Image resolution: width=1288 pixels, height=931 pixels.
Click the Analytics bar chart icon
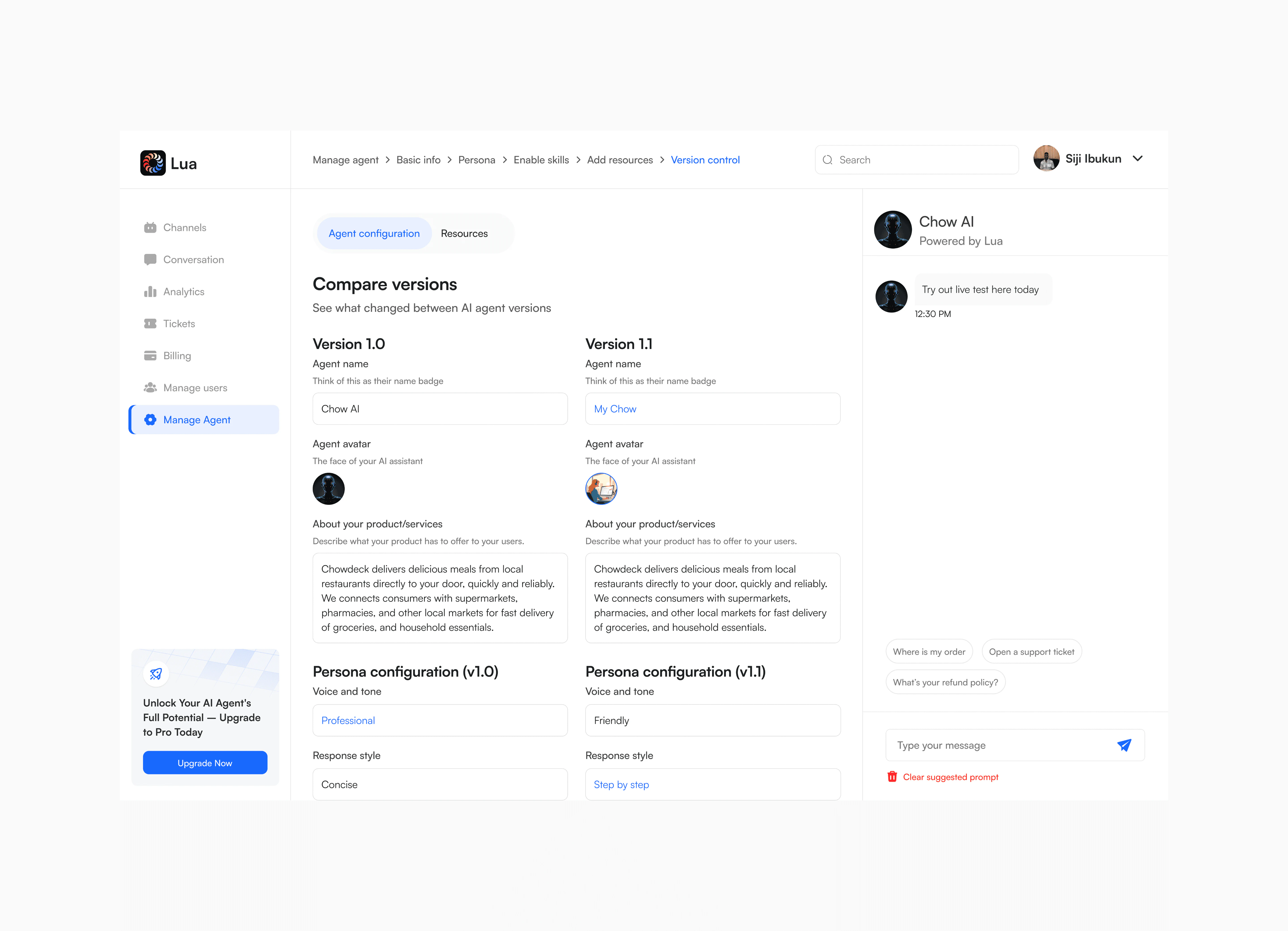click(150, 292)
